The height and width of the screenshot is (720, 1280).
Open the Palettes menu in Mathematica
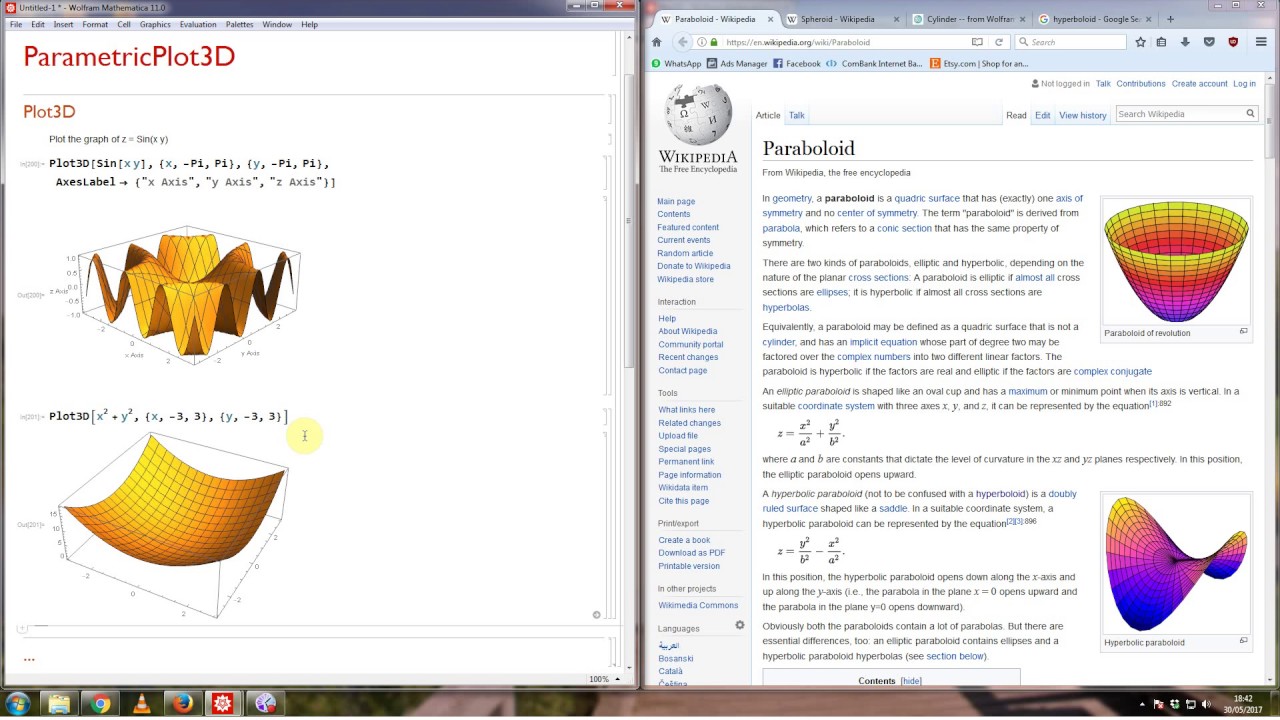coord(240,24)
